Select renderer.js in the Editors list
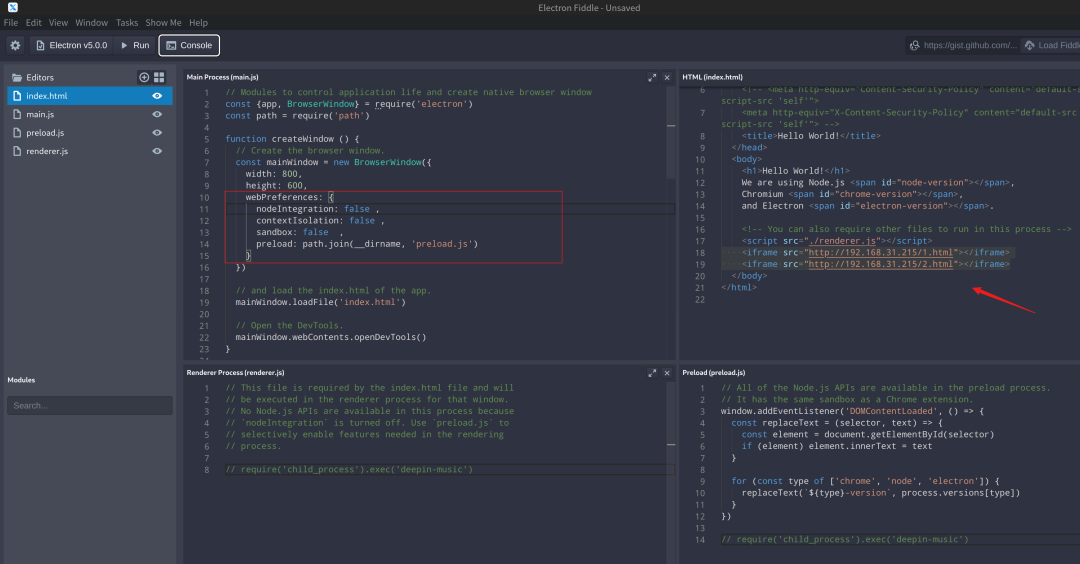This screenshot has height=564, width=1080. click(x=47, y=151)
